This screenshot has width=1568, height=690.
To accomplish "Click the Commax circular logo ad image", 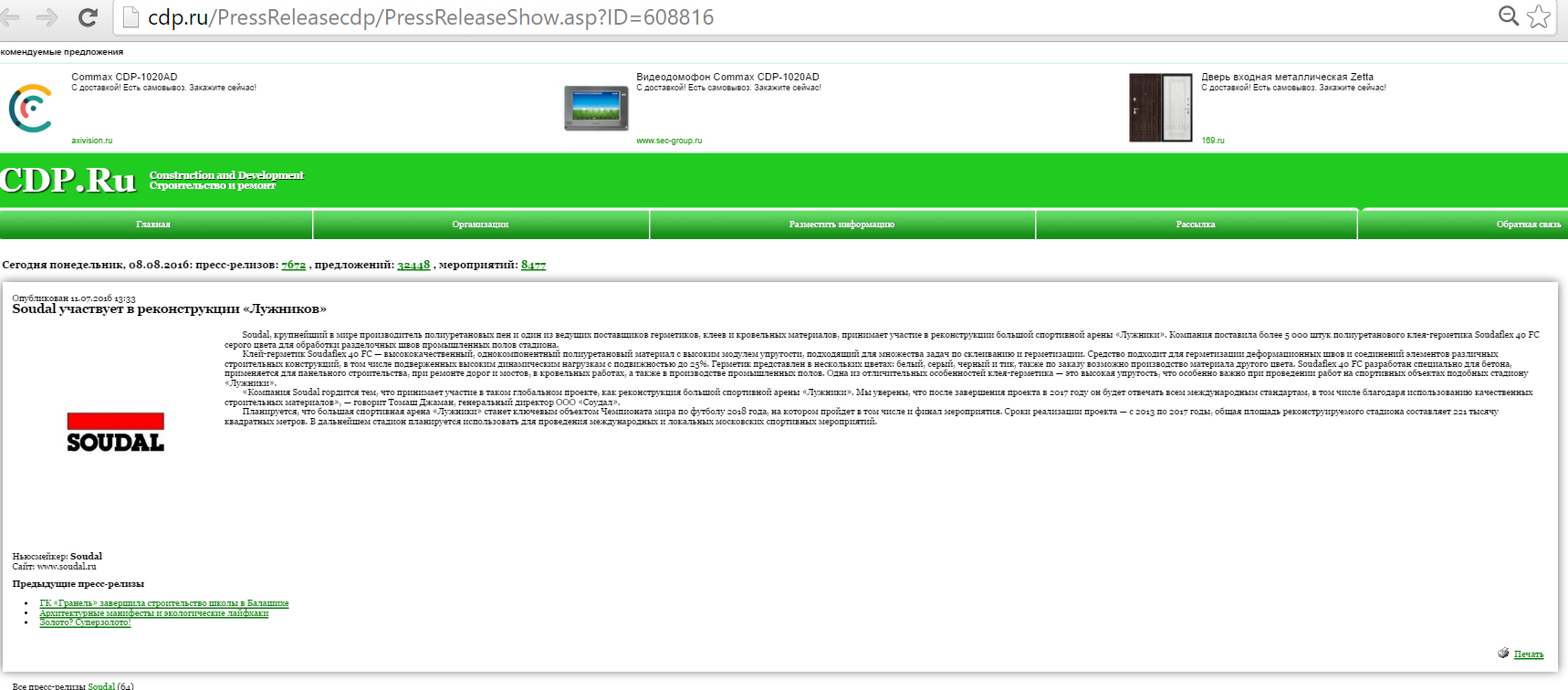I will click(x=31, y=109).
